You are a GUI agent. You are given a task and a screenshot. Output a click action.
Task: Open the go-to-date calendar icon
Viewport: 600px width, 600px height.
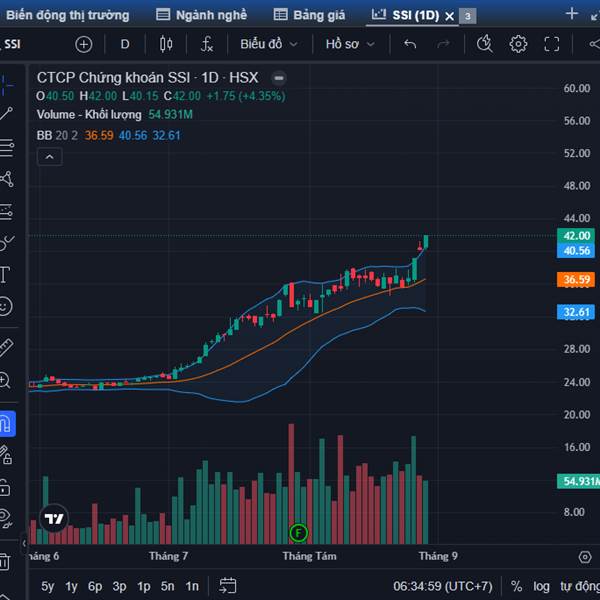228,586
